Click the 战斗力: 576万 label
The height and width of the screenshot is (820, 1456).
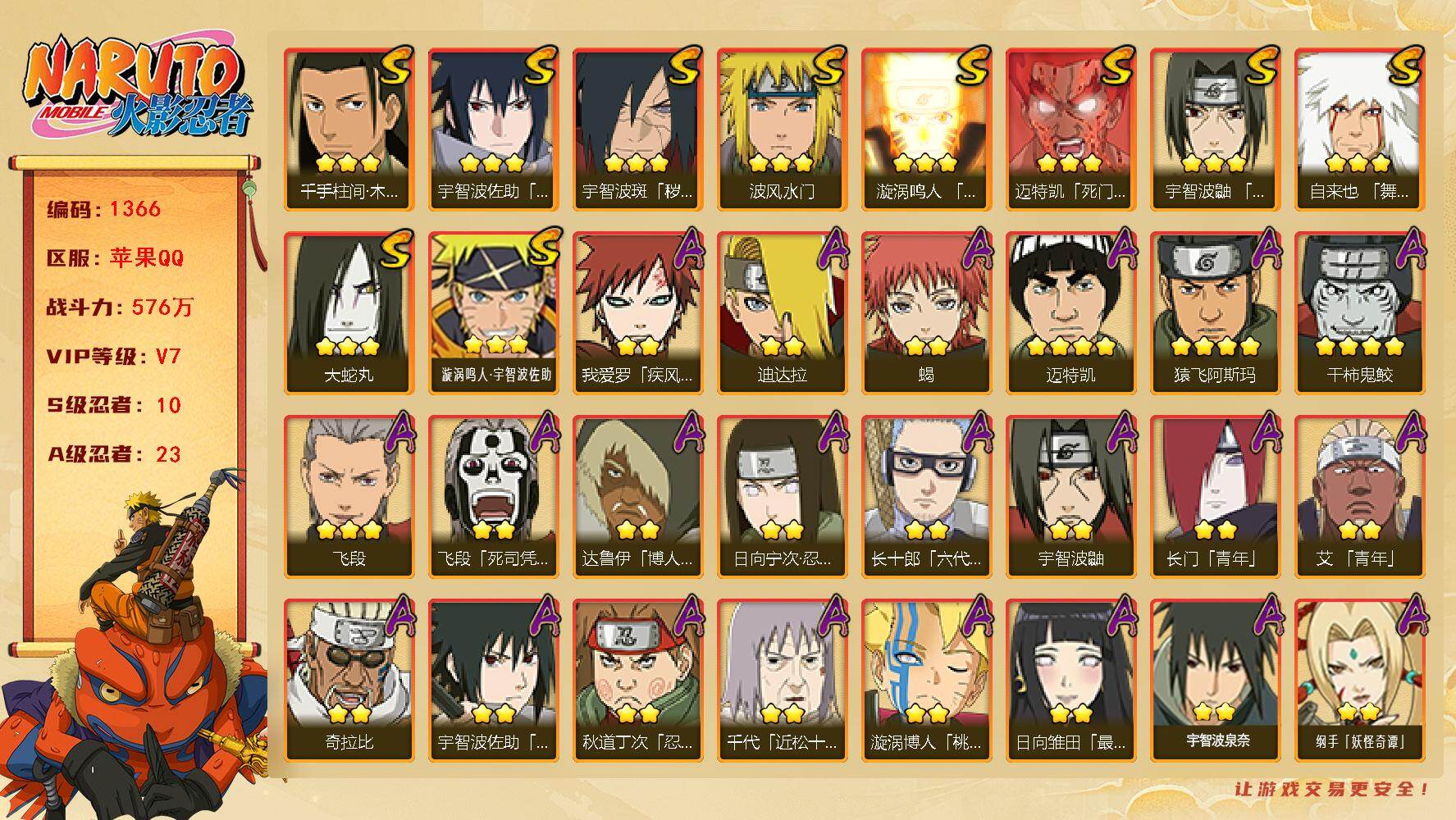[x=120, y=307]
